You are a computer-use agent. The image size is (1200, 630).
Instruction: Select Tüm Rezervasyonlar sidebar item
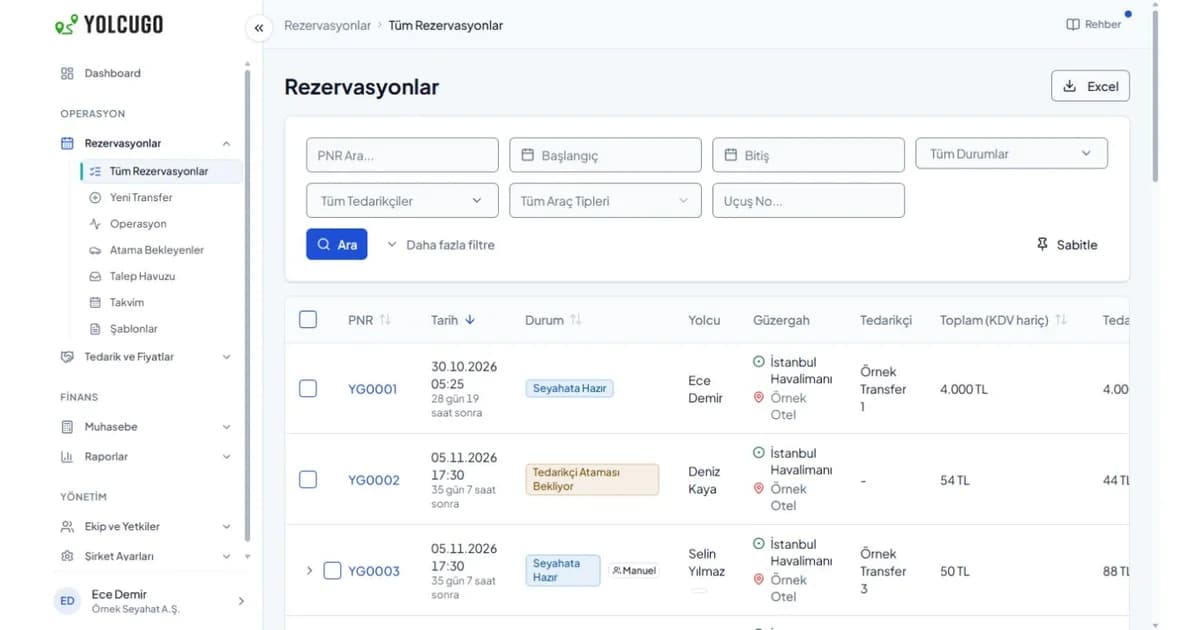coord(160,171)
